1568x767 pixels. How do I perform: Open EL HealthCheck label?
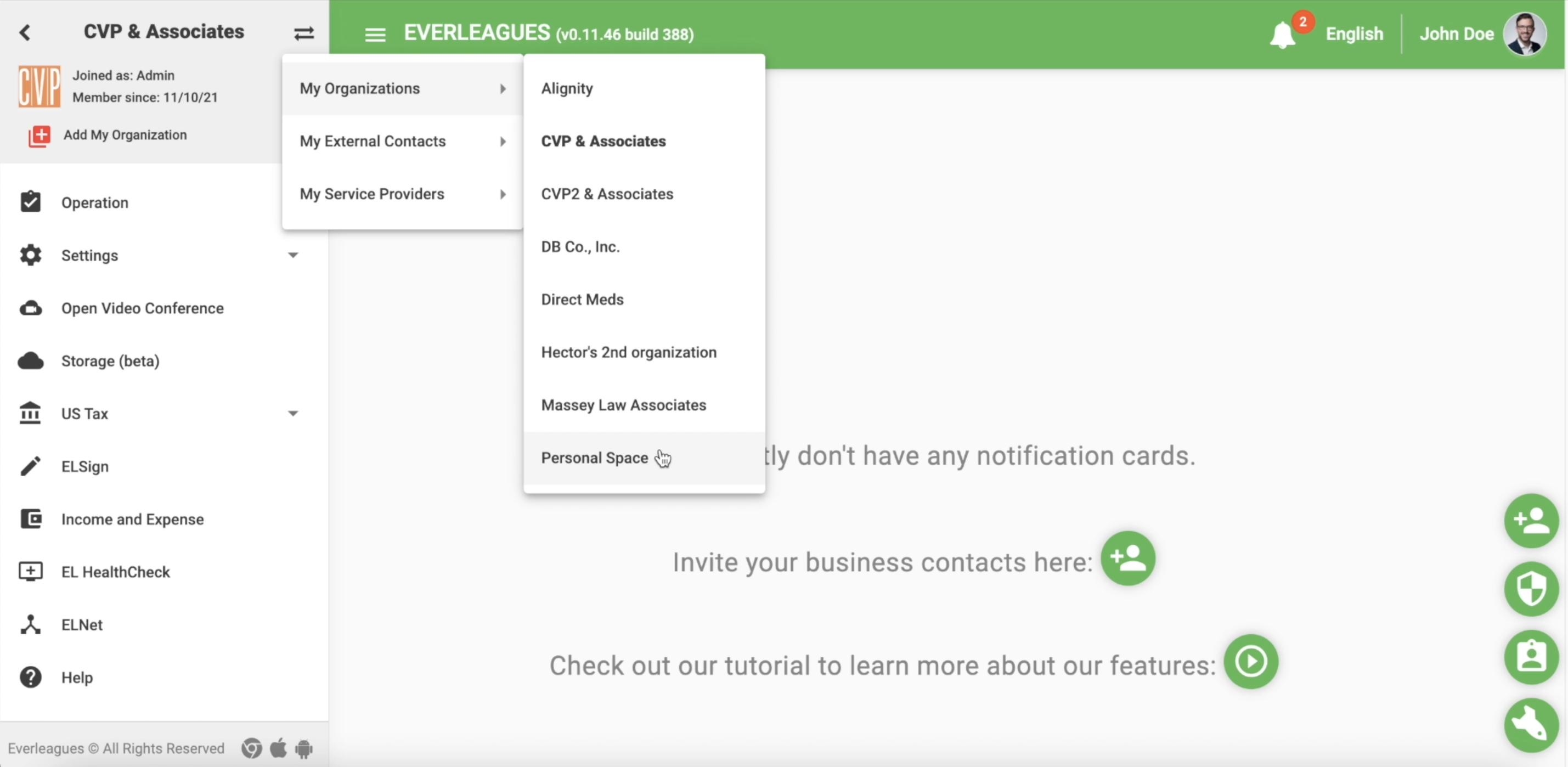pos(116,572)
